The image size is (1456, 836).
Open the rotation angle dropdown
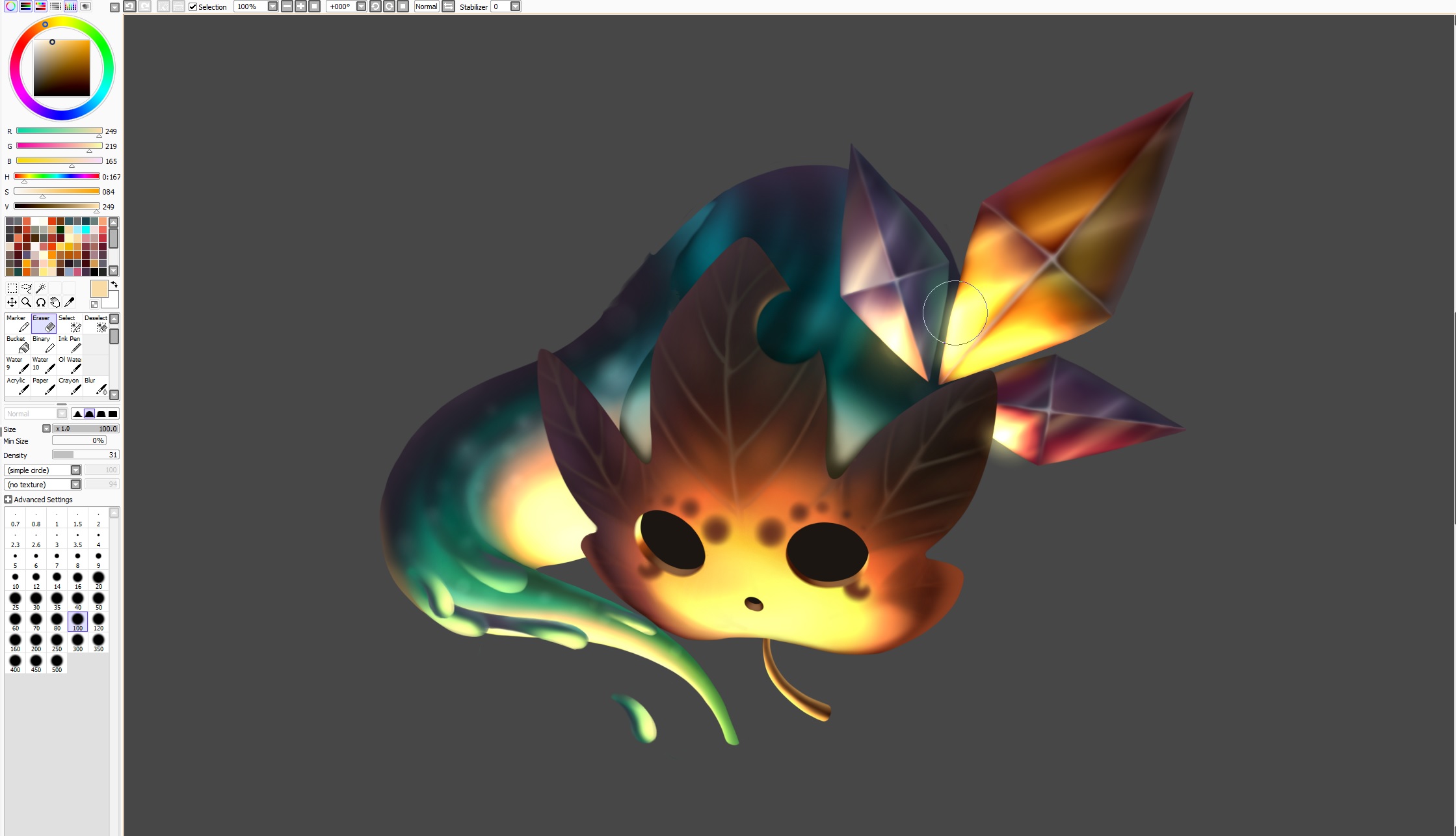pyautogui.click(x=361, y=7)
